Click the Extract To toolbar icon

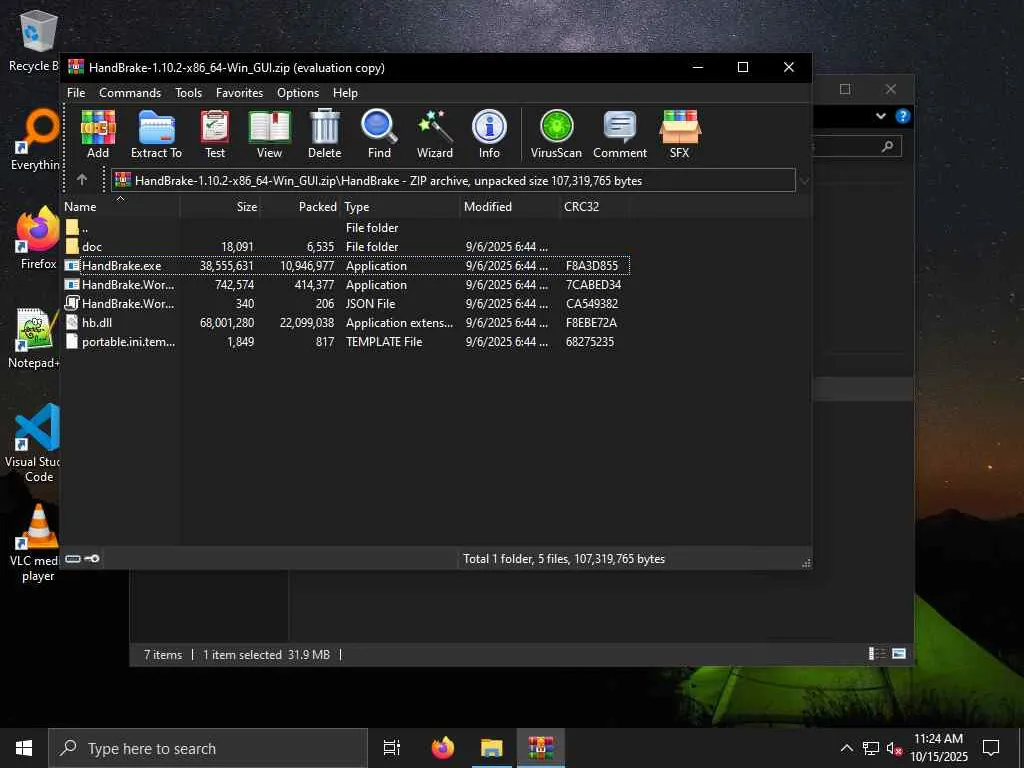click(156, 134)
